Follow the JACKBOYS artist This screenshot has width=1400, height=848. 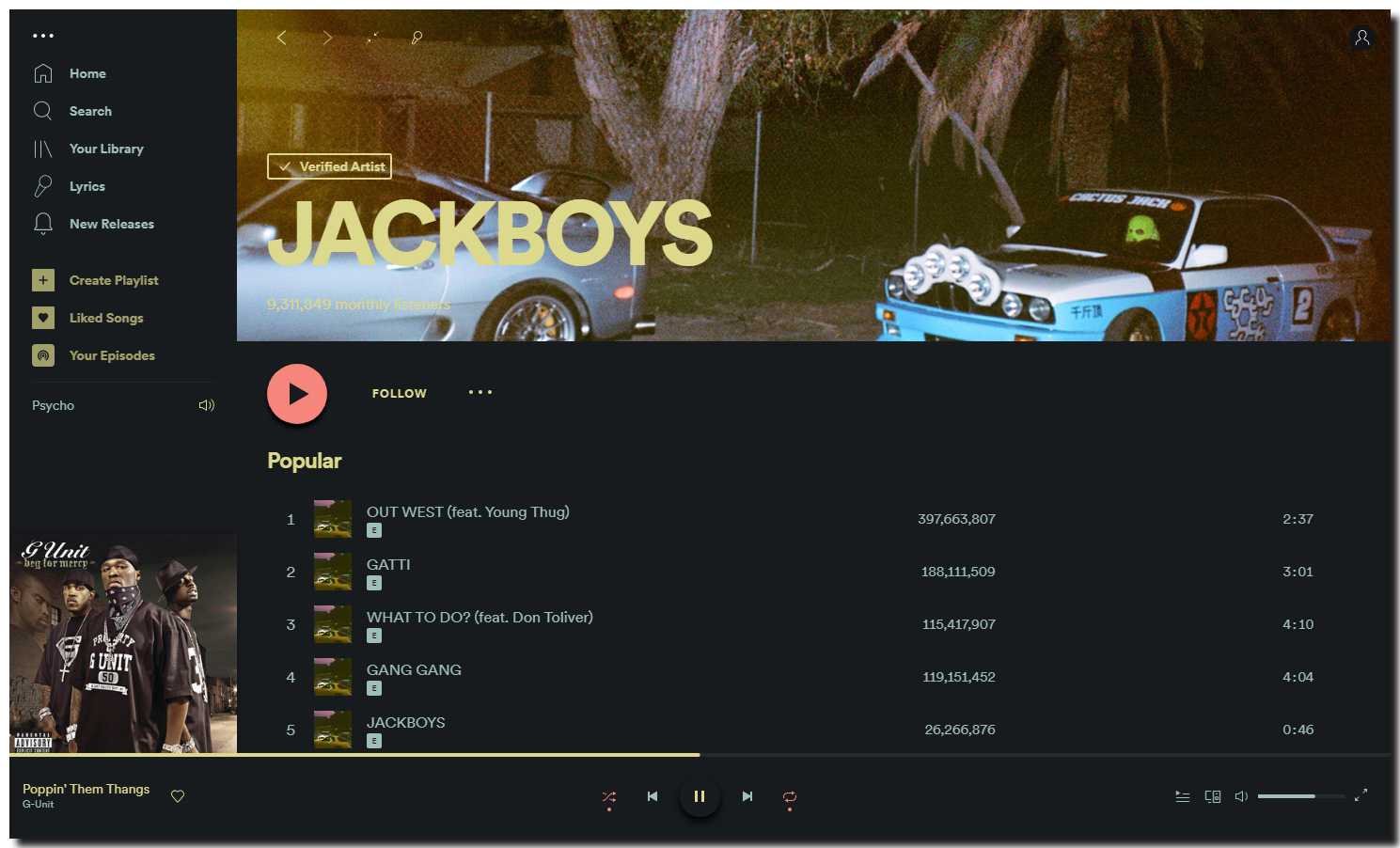coord(400,393)
